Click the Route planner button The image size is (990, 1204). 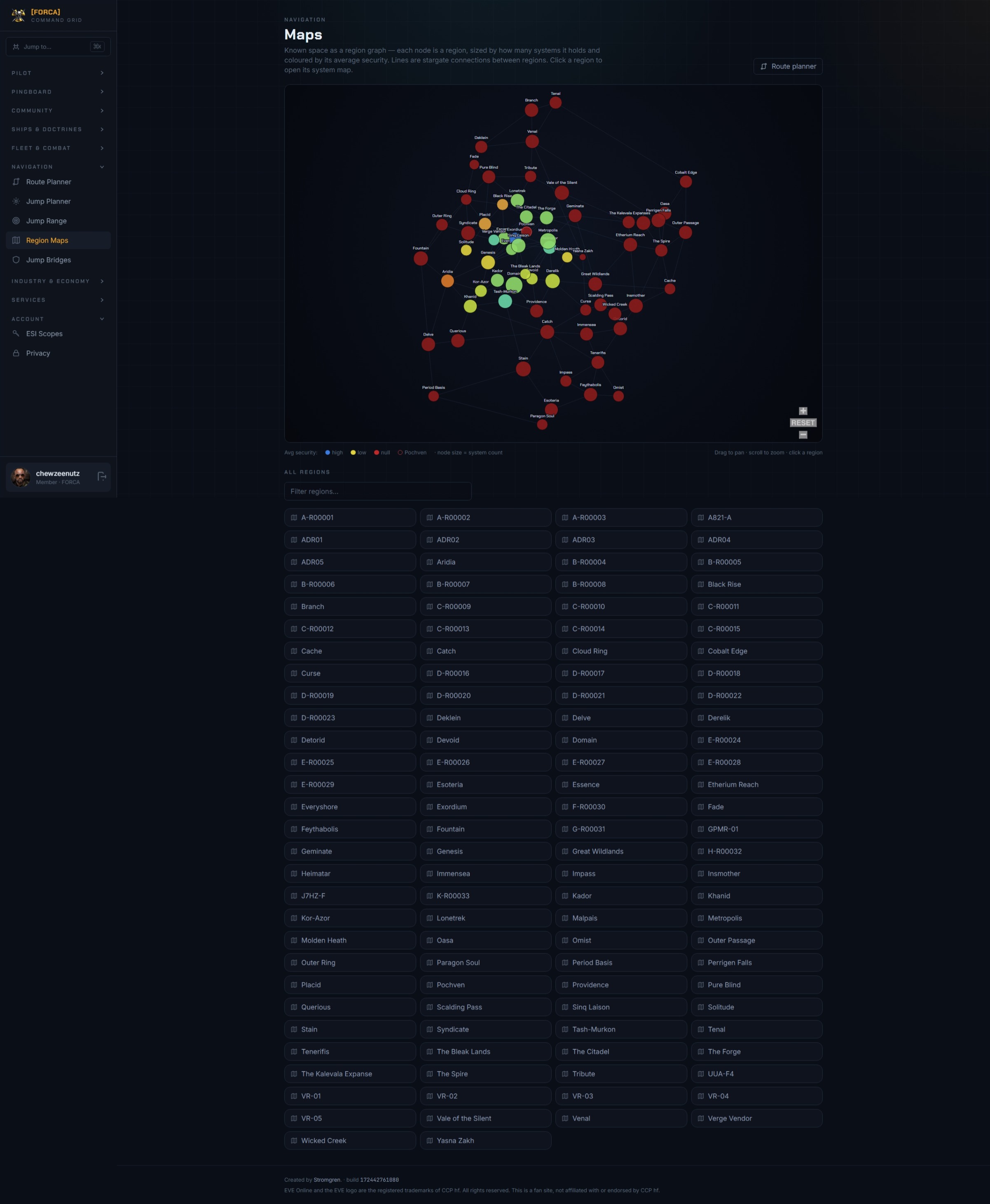[x=788, y=66]
